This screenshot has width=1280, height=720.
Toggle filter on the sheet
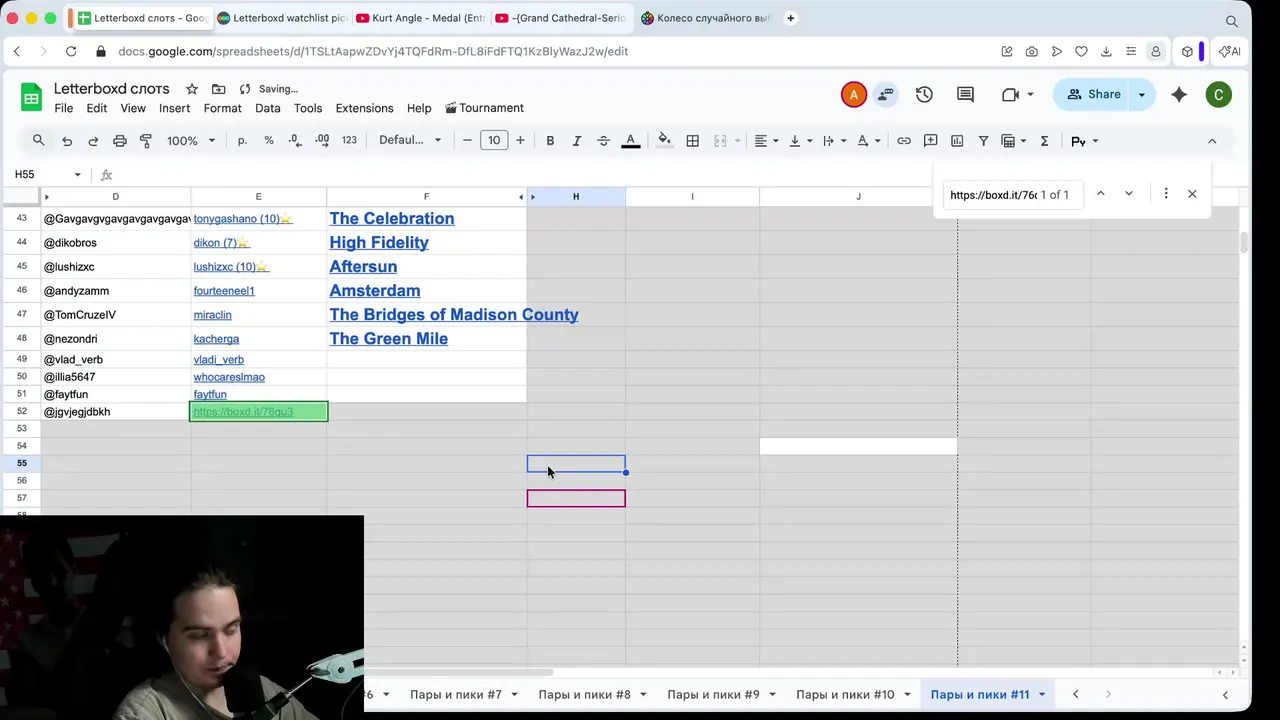pos(983,141)
